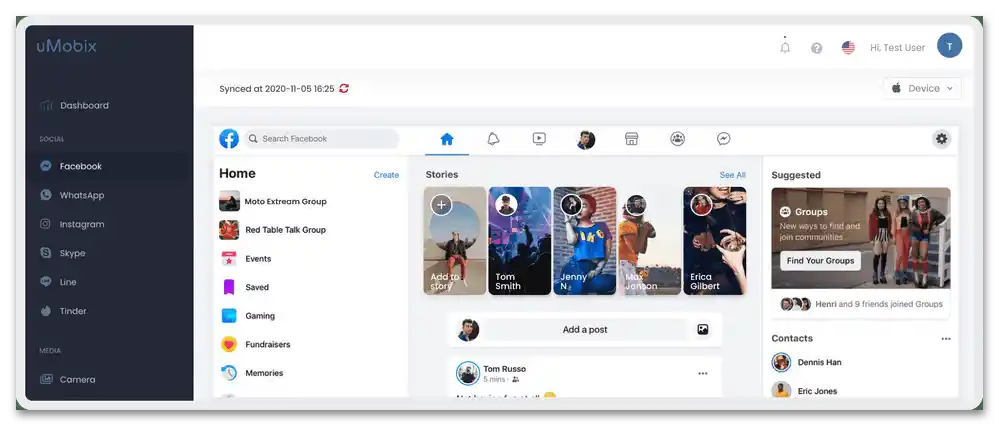Viewport: 999px width, 426px height.
Task: Click the Facebook logo icon
Action: pyautogui.click(x=229, y=139)
